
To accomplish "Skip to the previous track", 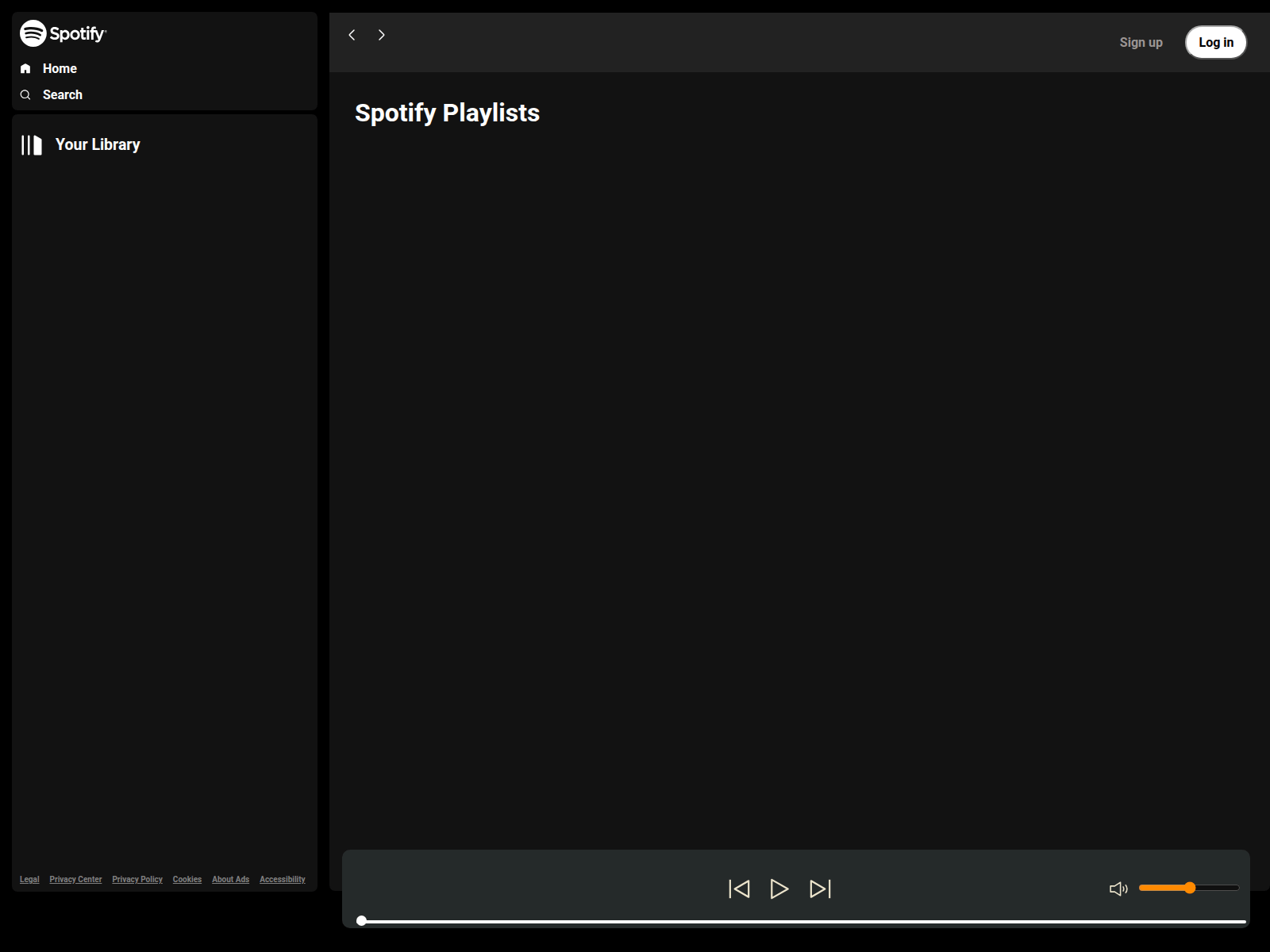I will (x=739, y=889).
